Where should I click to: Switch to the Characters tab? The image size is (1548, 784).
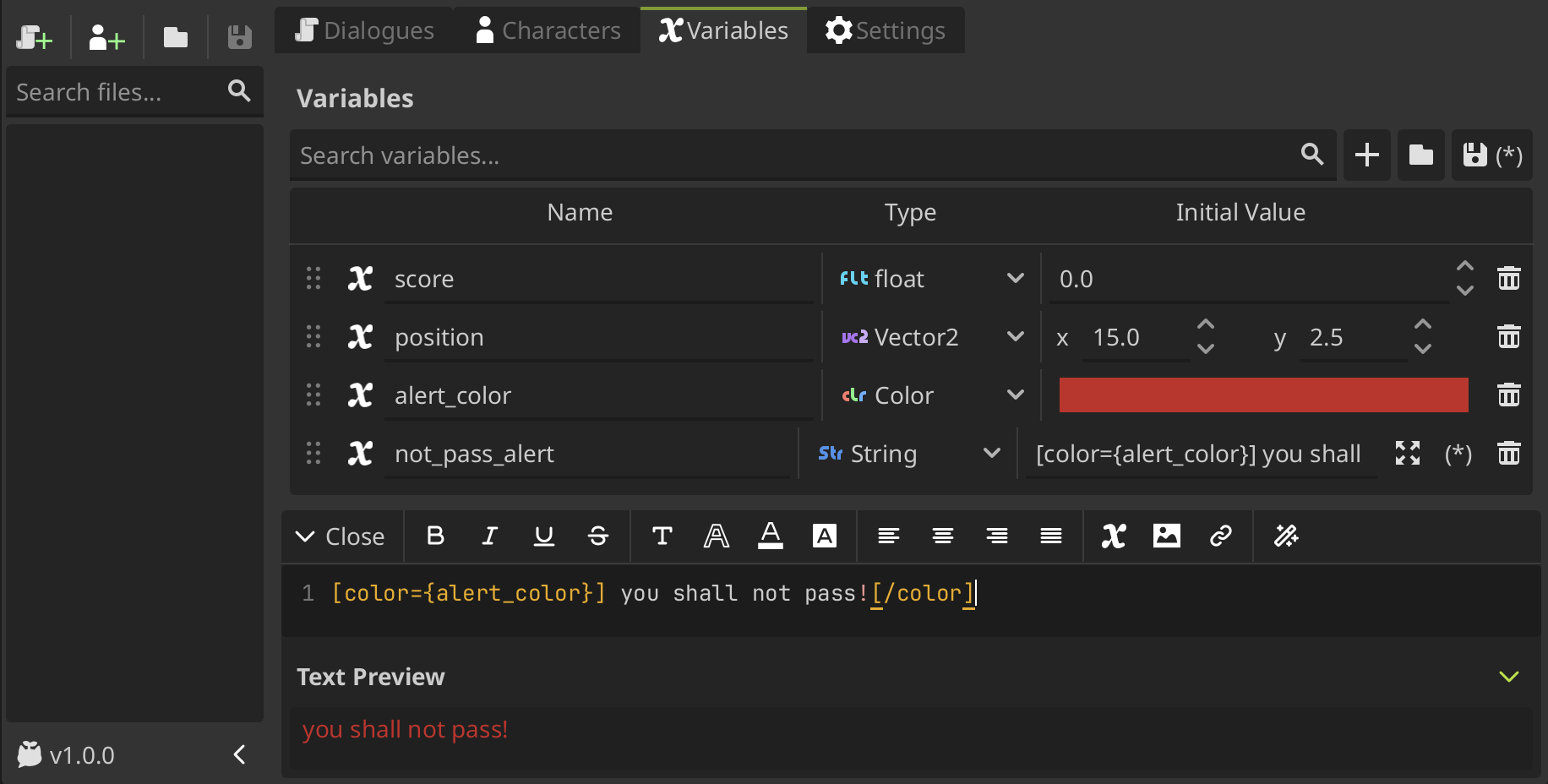(547, 30)
